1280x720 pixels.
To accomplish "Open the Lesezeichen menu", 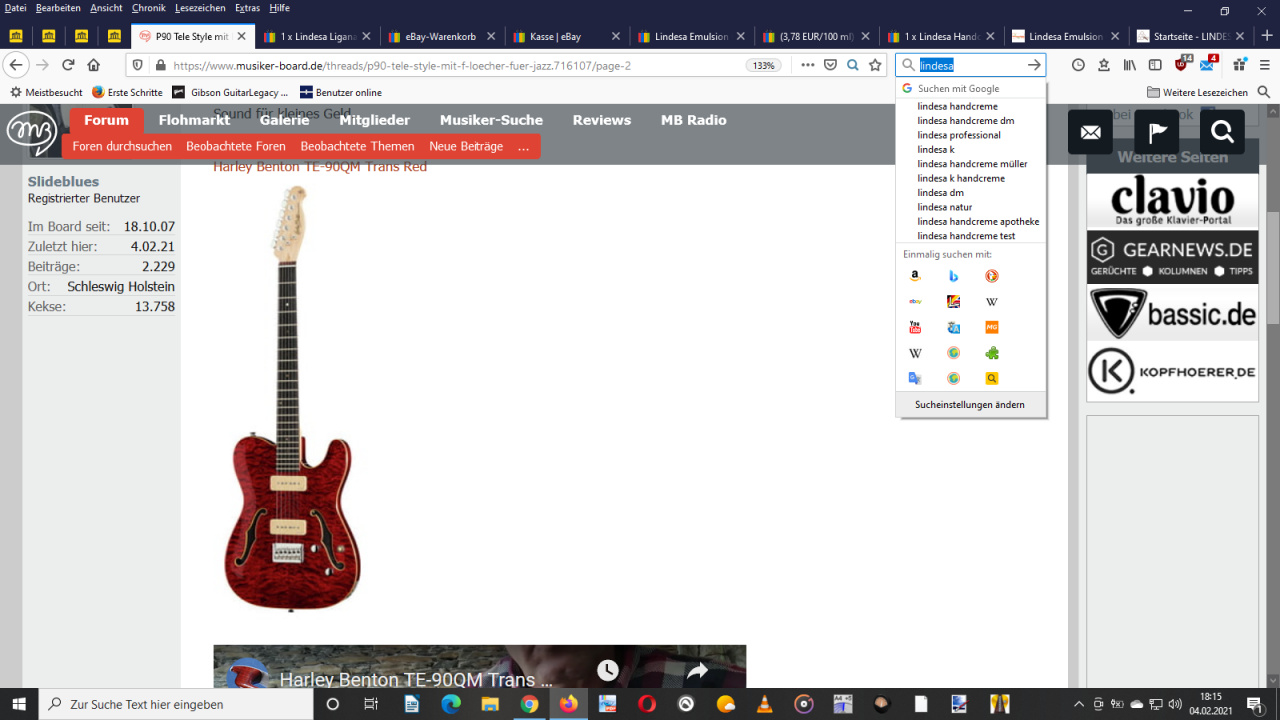I will tap(200, 8).
